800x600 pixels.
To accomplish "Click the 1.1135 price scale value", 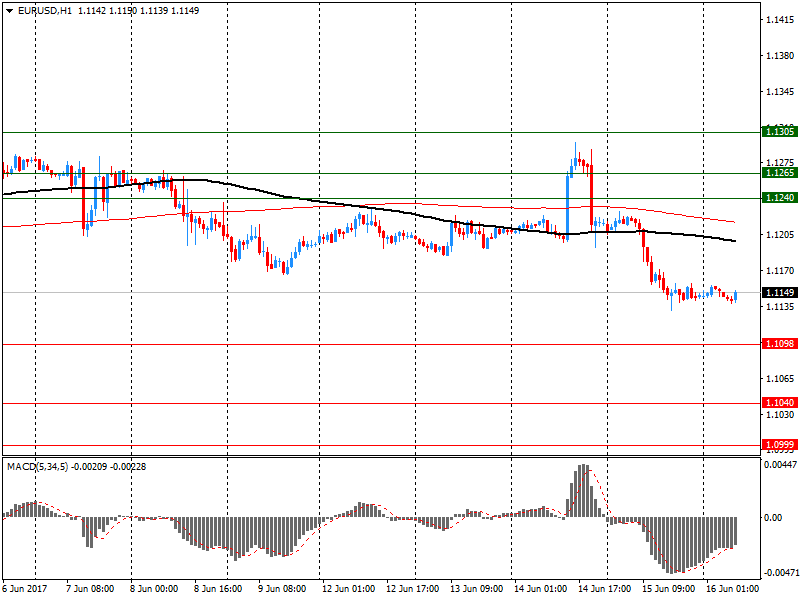I will (780, 307).
